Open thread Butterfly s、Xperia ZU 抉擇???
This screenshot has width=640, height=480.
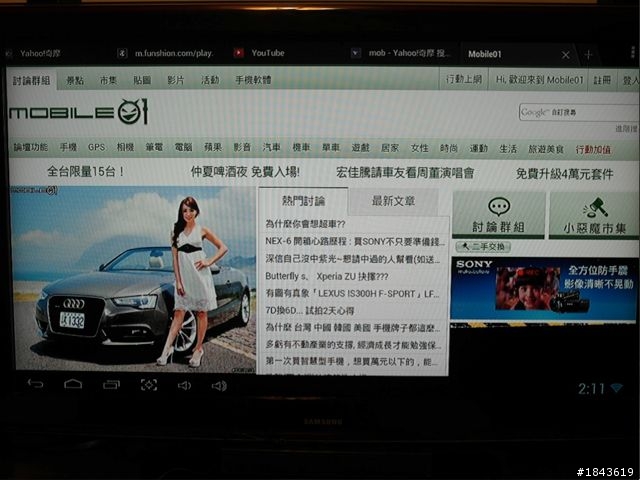tap(327, 276)
